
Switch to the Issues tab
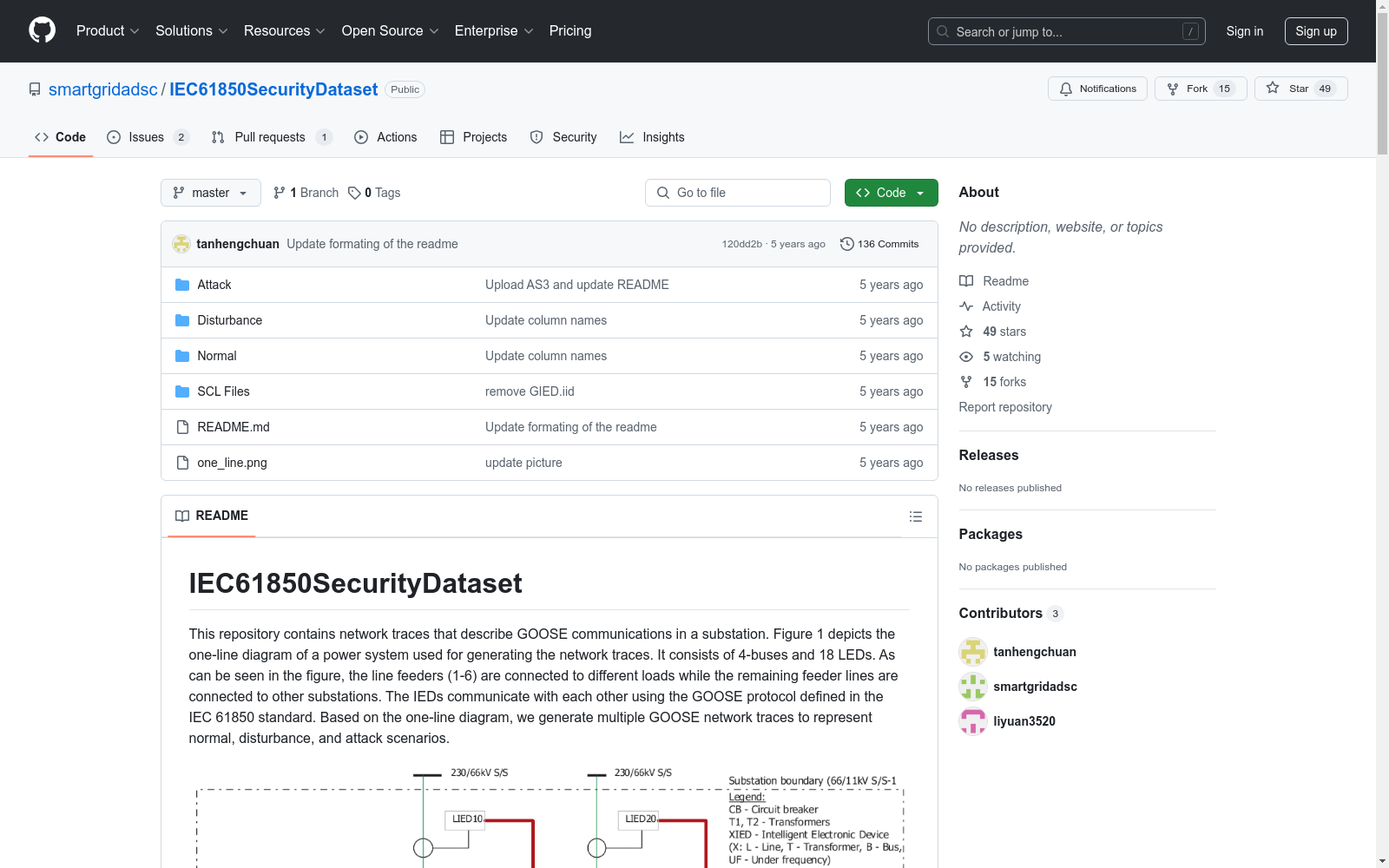(x=148, y=137)
